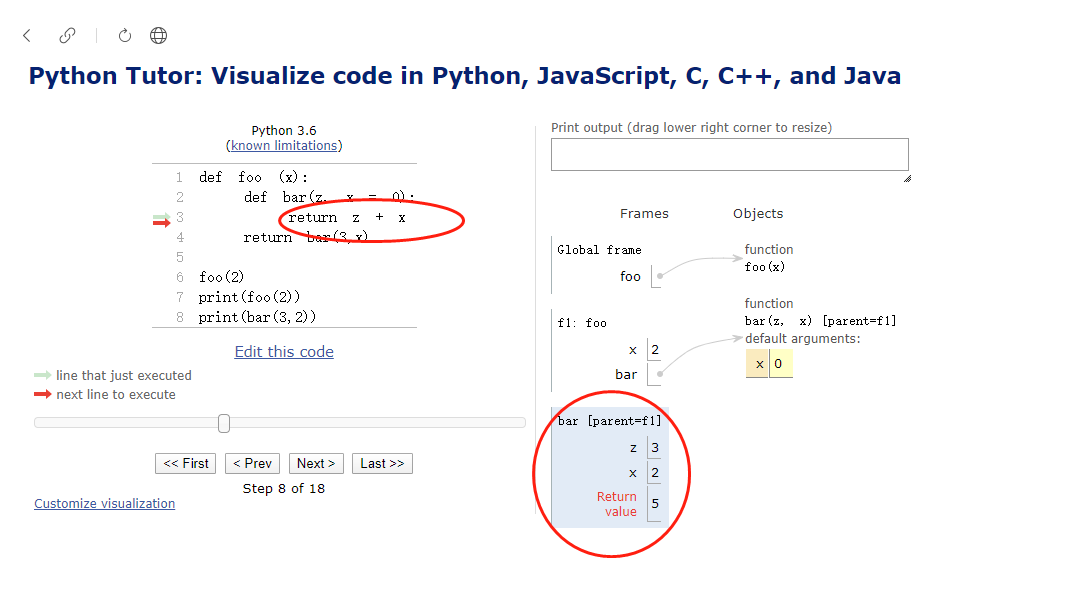Jump to first step with << First
The width and height of the screenshot is (1067, 605).
point(186,463)
